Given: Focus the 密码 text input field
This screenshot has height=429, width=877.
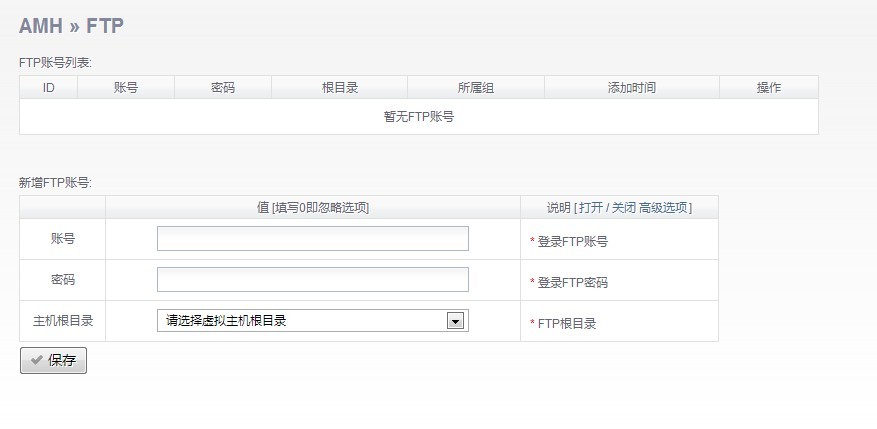Looking at the screenshot, I should pyautogui.click(x=312, y=280).
